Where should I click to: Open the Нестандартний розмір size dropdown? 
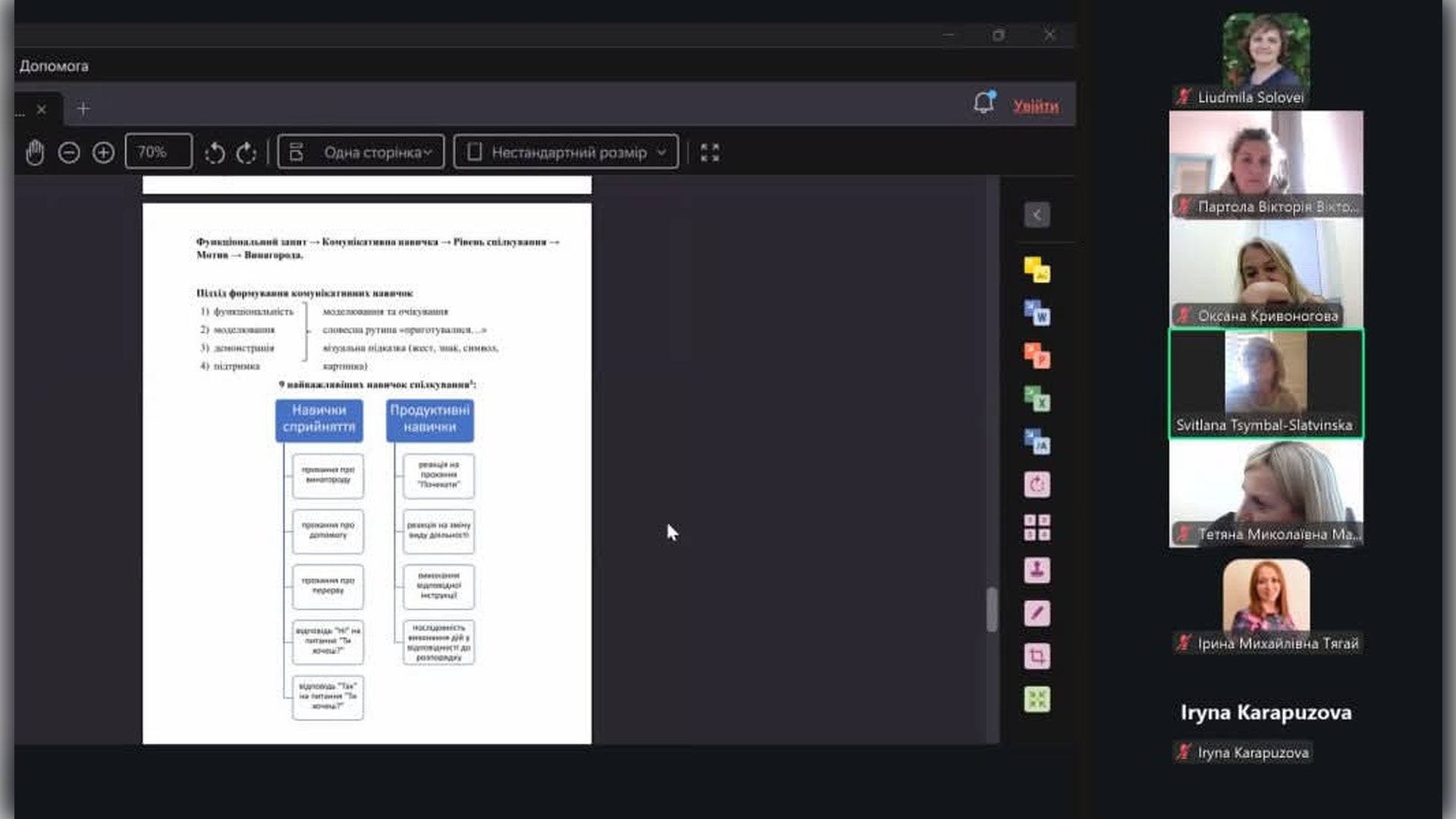coord(566,152)
